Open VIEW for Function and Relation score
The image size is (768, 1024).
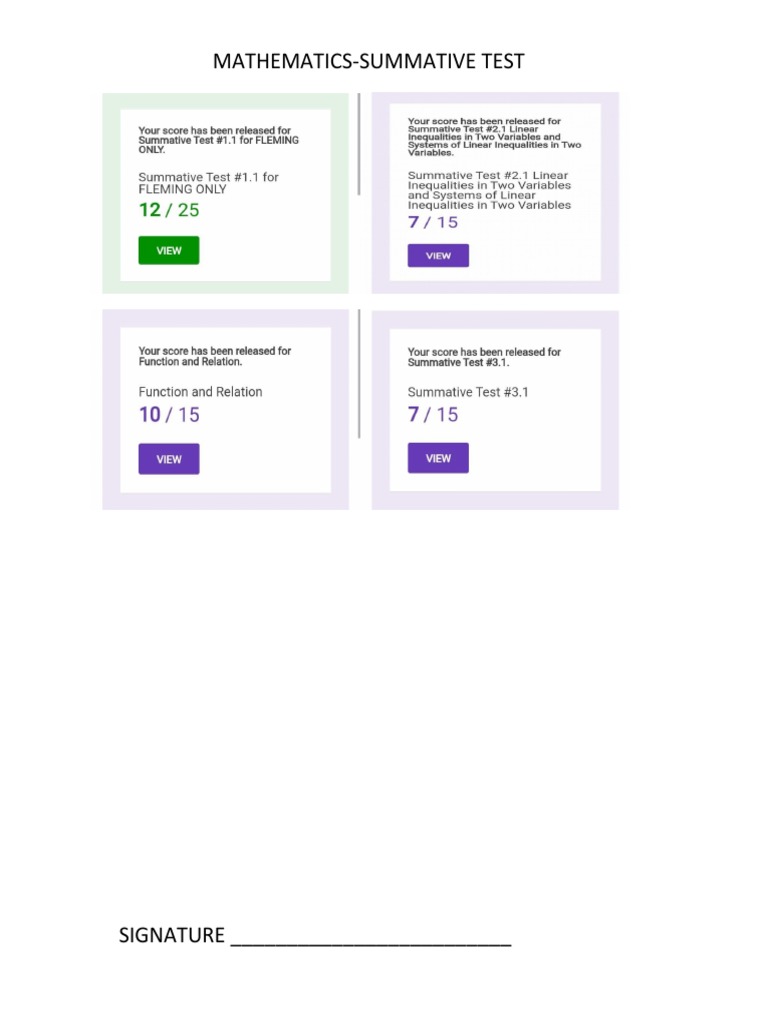pyautogui.click(x=168, y=459)
